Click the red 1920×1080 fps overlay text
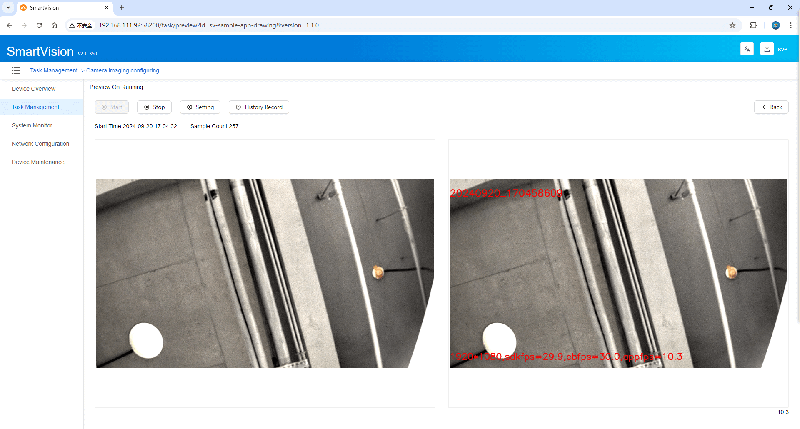Image resolution: width=800 pixels, height=429 pixels. point(566,357)
